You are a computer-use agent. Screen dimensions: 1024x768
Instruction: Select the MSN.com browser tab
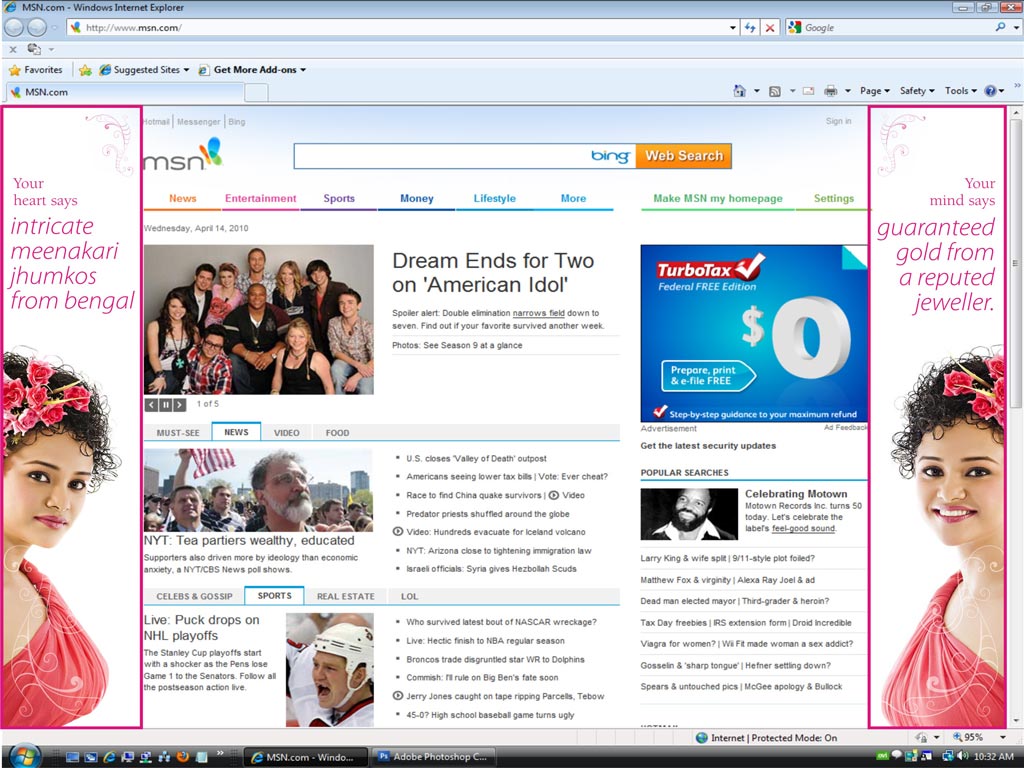point(125,92)
